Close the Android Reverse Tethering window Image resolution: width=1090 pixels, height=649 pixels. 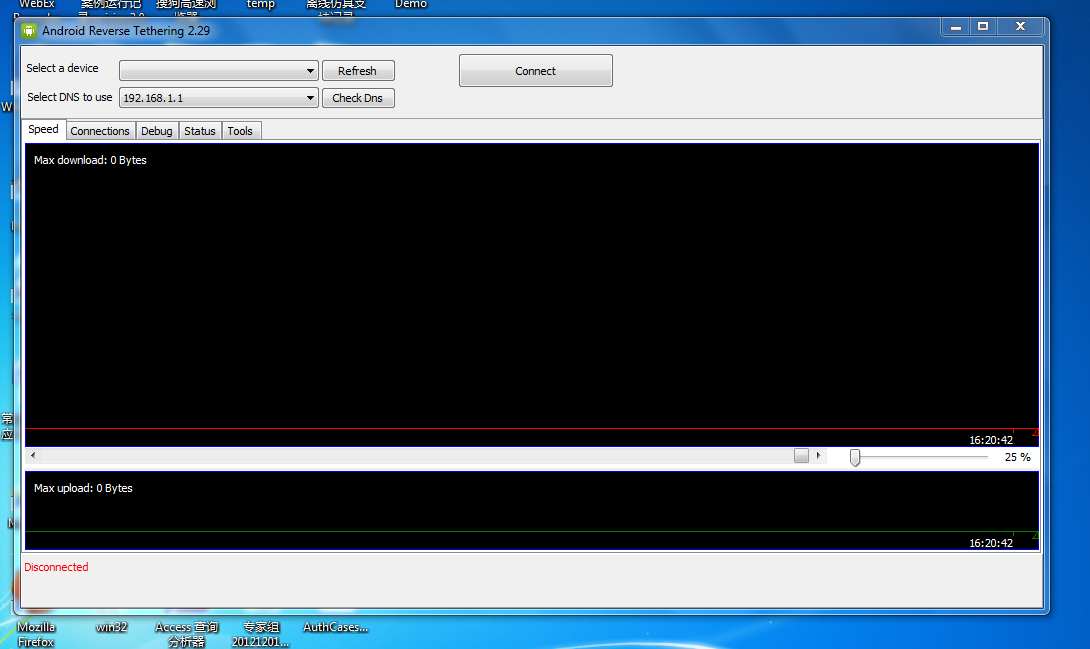[x=1020, y=26]
